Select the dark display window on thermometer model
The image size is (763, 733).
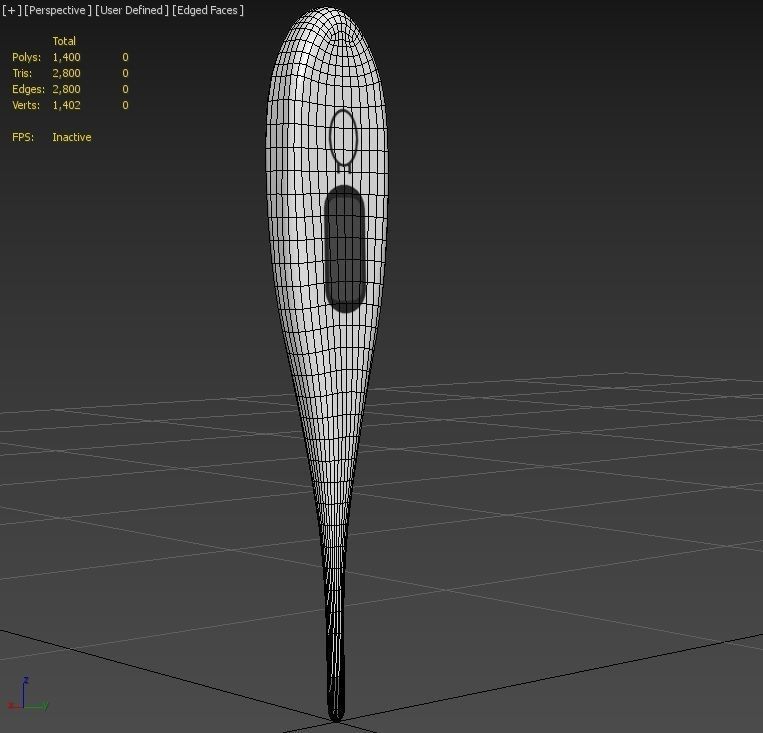(345, 249)
